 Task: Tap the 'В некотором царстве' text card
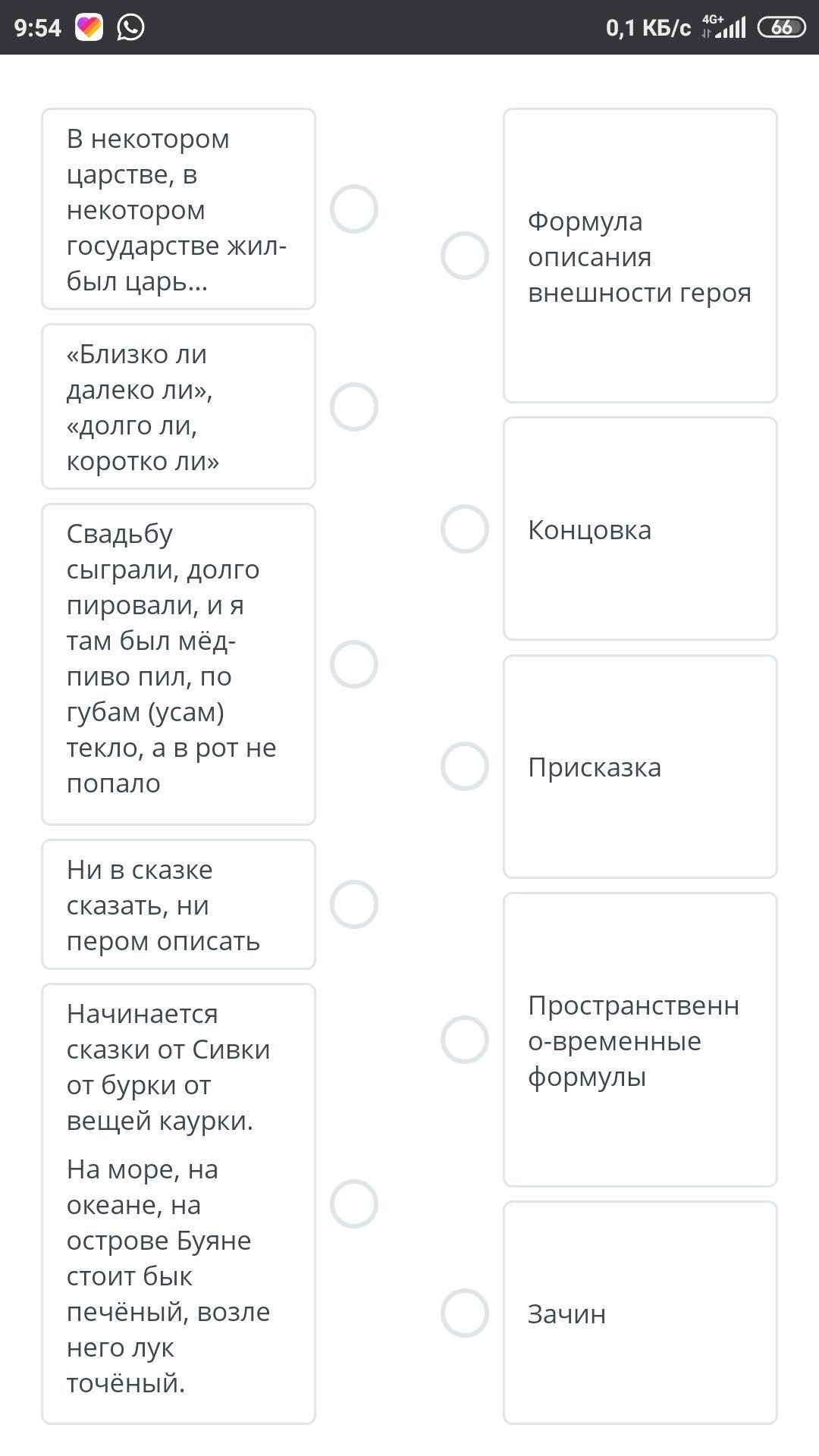coord(178,209)
